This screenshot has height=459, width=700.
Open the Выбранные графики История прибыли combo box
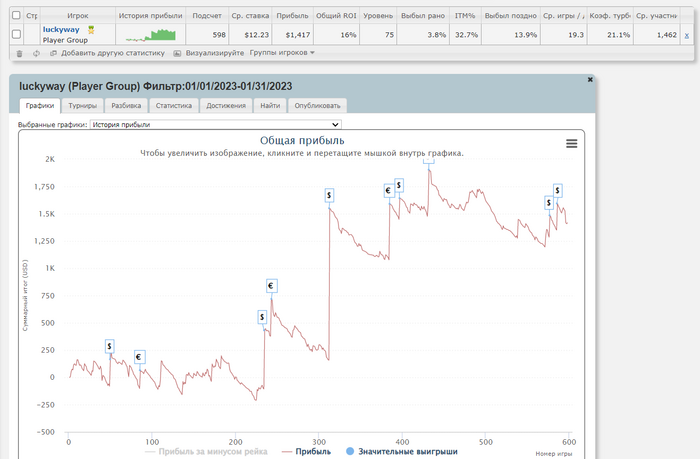216,125
